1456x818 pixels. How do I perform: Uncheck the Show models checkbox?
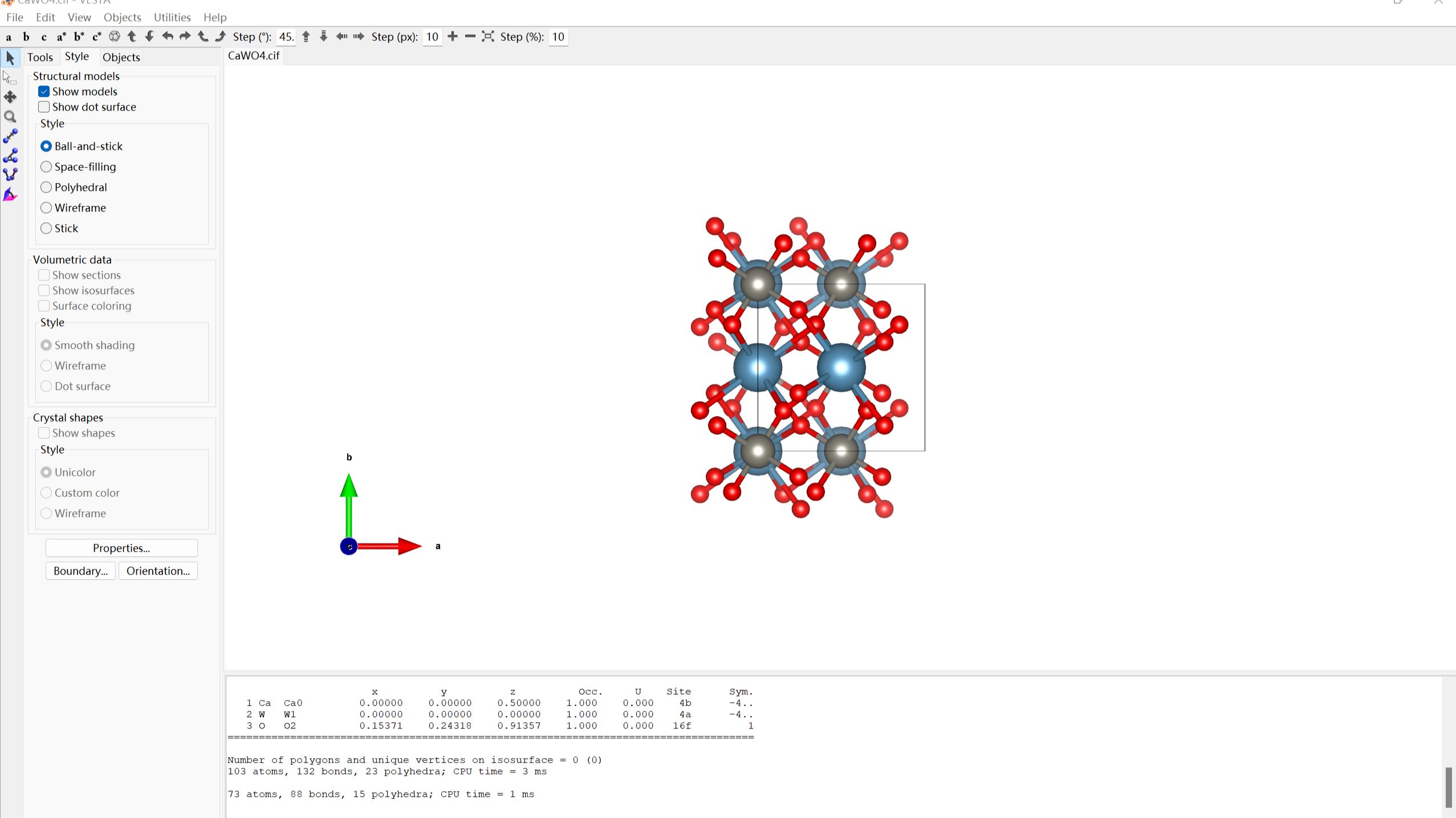(44, 91)
